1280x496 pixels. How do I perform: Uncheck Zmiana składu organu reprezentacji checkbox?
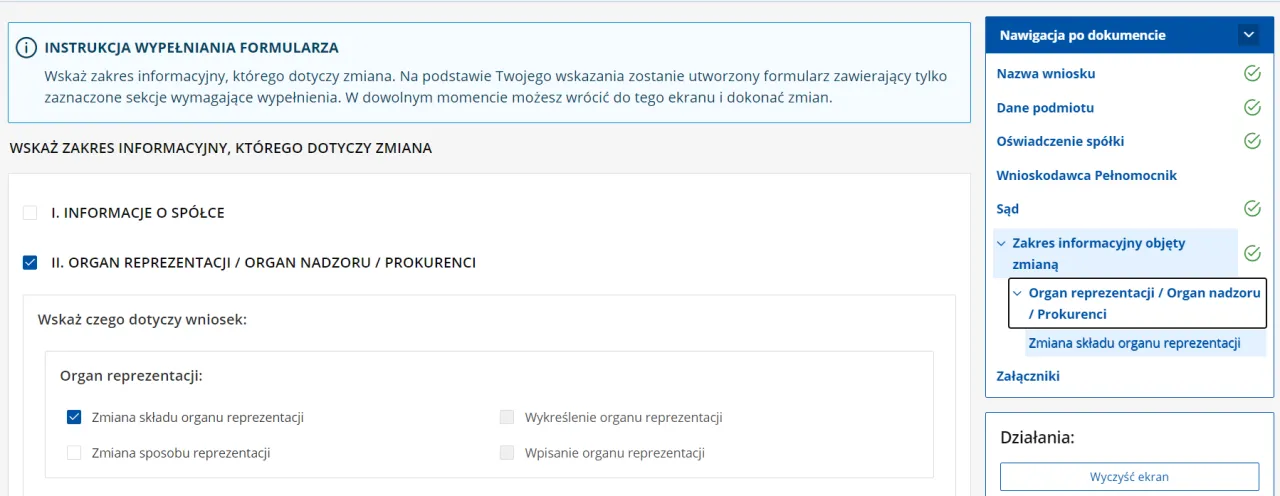click(74, 417)
